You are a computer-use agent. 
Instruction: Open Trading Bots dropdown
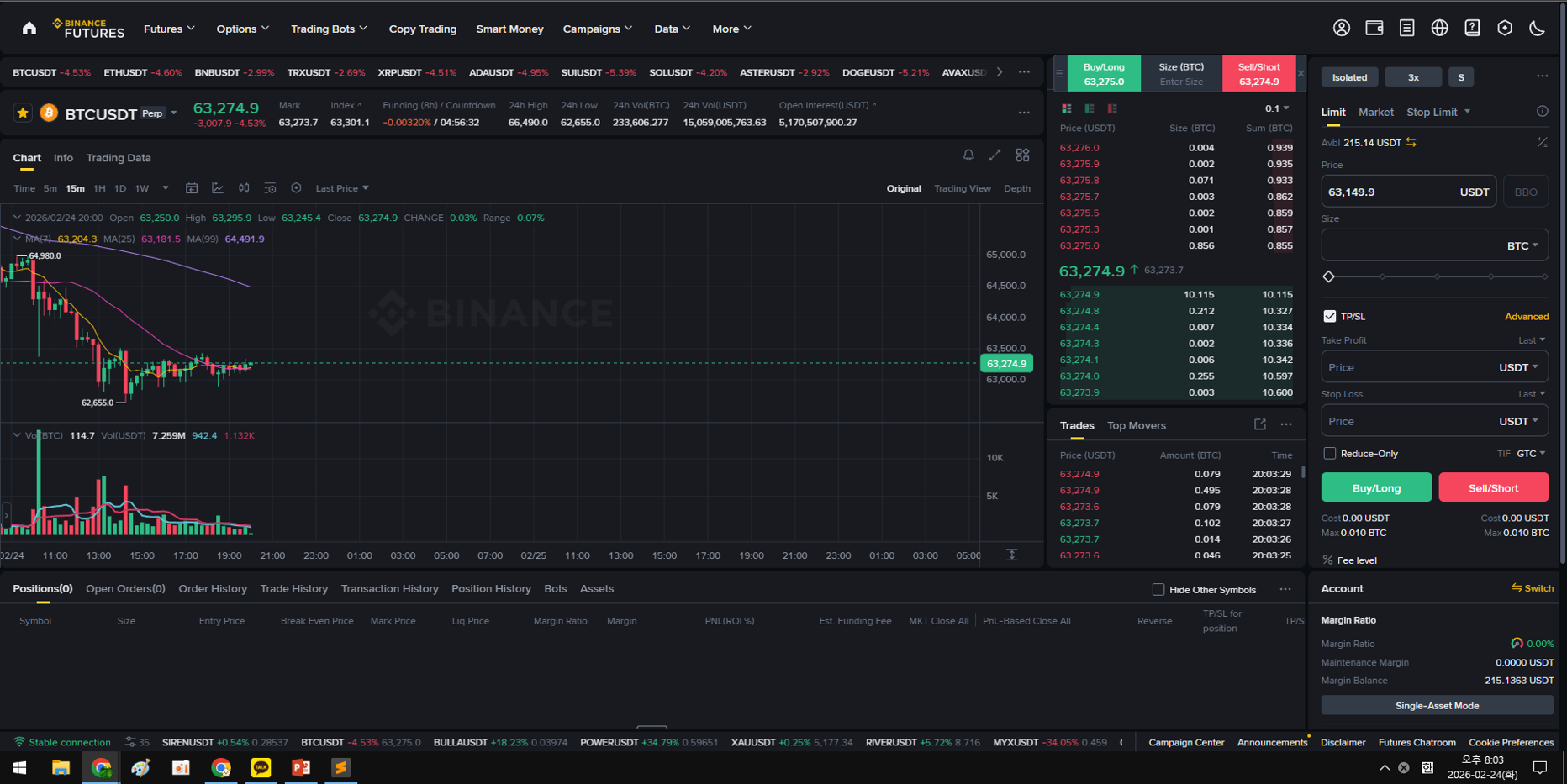329,29
